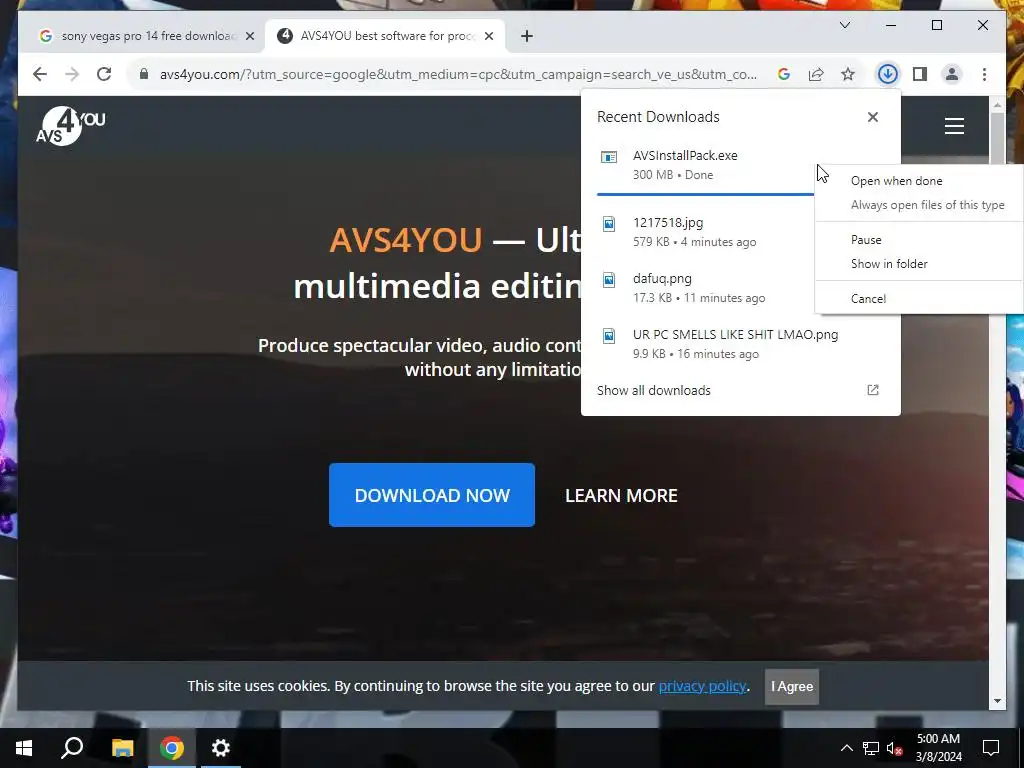
Task: Click the AVS4YOU logo
Action: pyautogui.click(x=71, y=125)
